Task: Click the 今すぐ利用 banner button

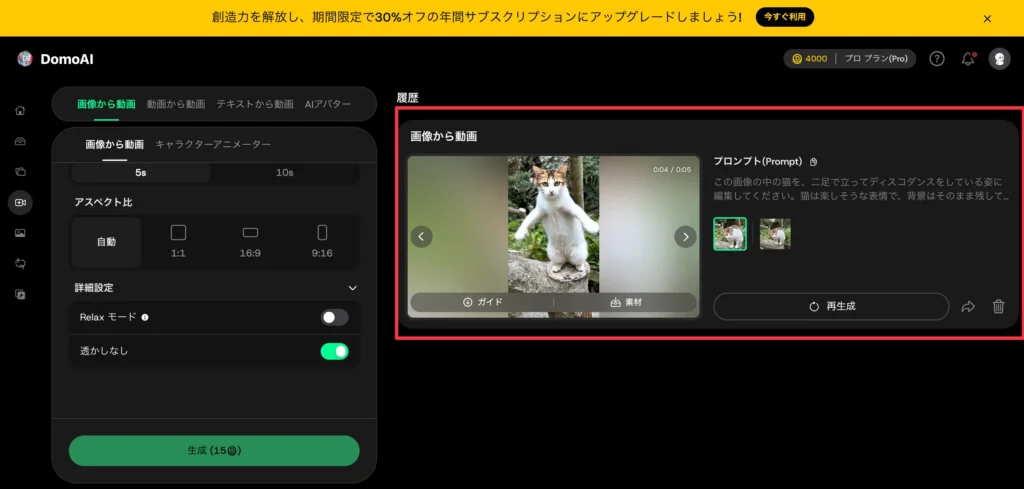Action: [784, 17]
